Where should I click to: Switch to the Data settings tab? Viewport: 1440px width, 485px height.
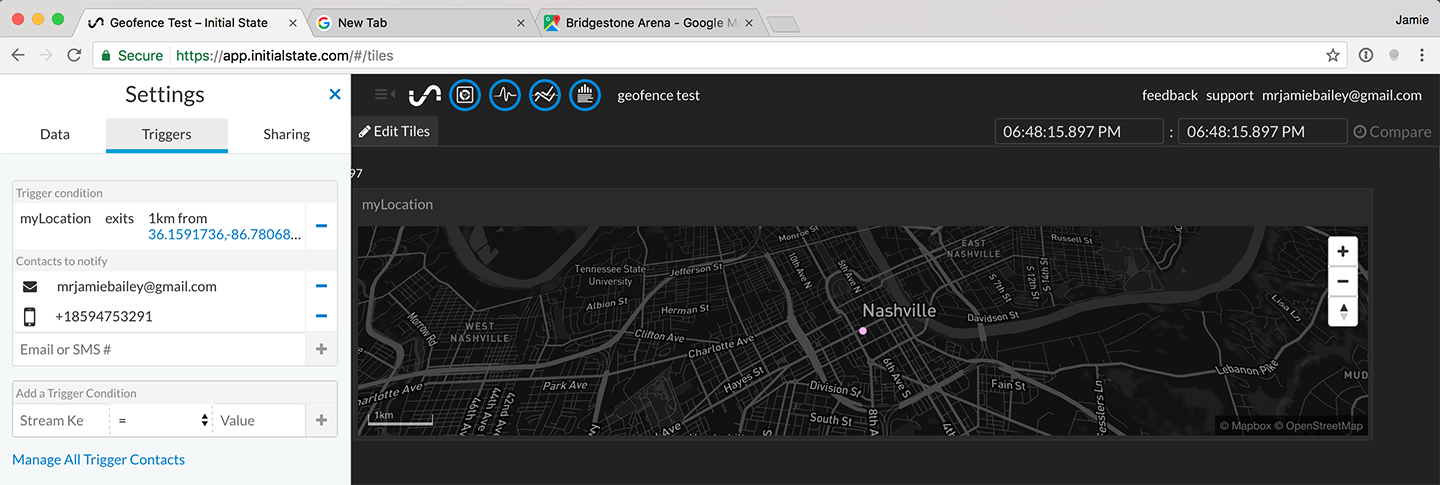coord(55,134)
